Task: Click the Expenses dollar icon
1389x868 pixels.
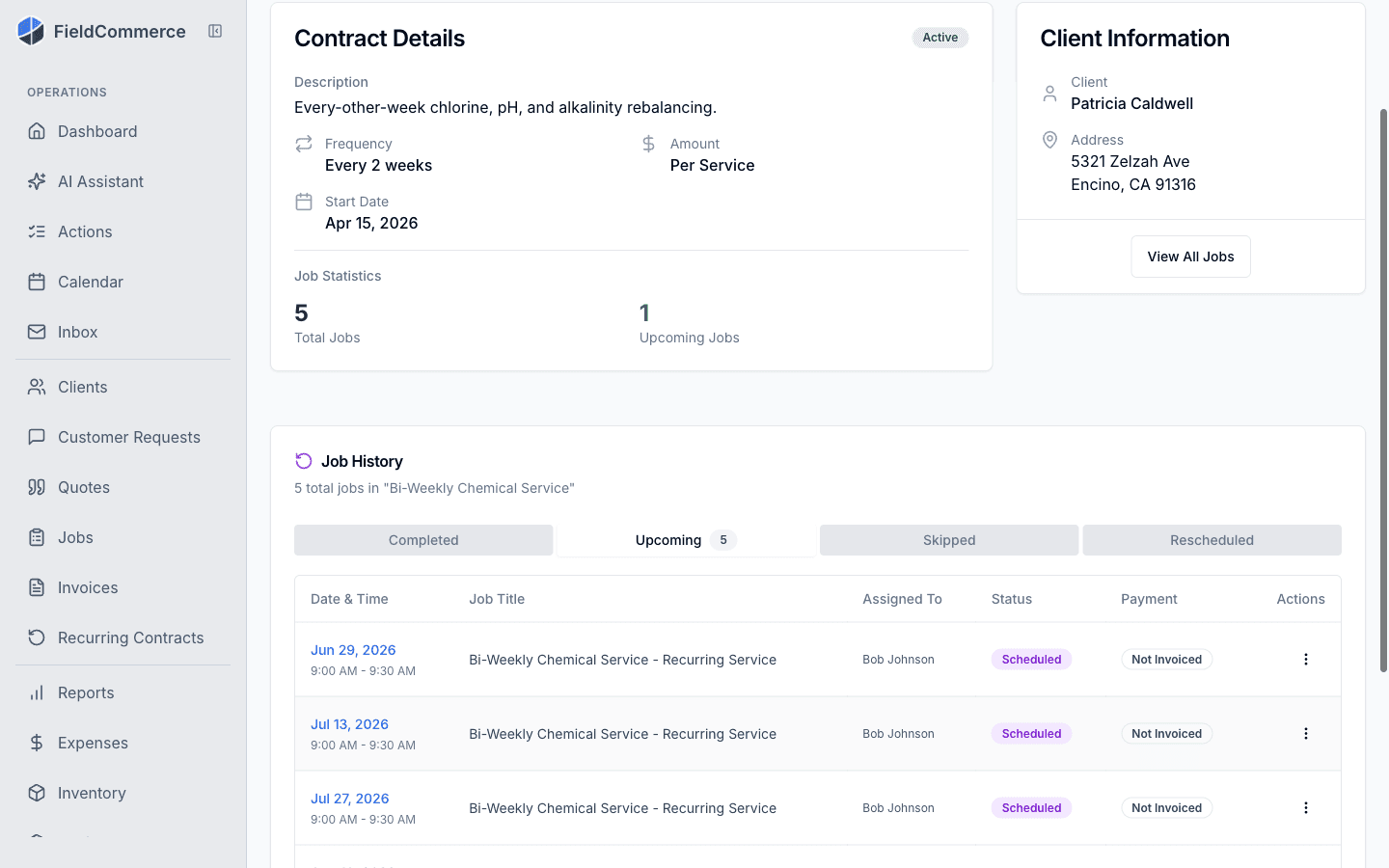Action: [x=37, y=743]
